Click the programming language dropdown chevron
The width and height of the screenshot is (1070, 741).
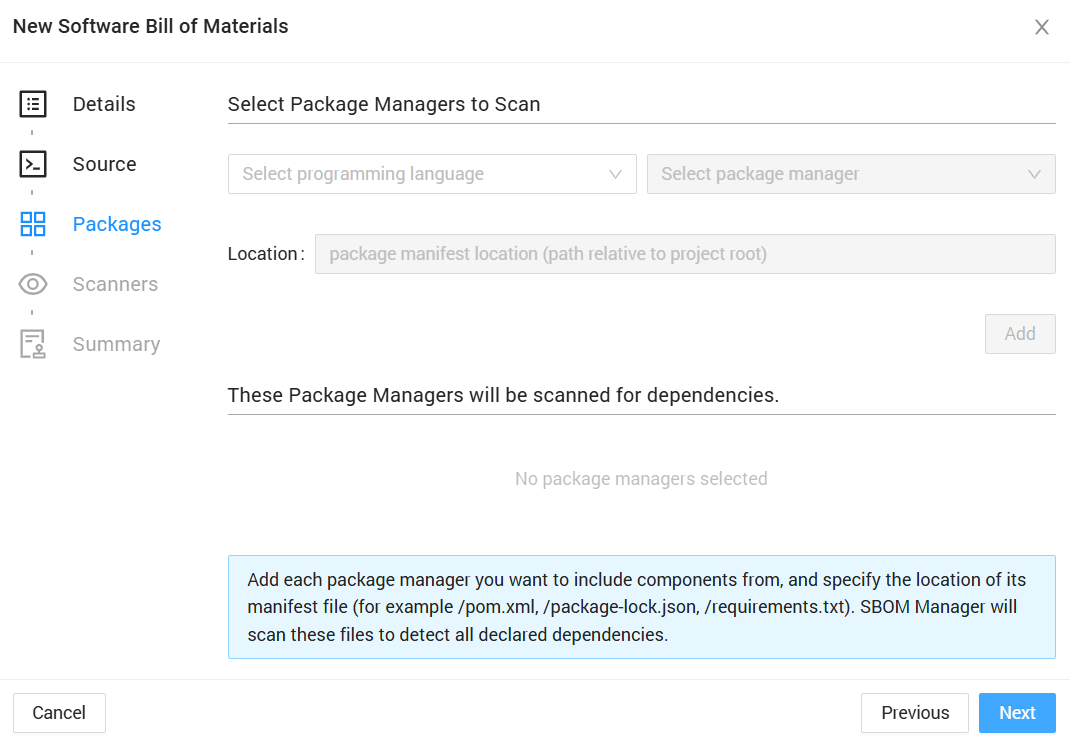pos(615,173)
